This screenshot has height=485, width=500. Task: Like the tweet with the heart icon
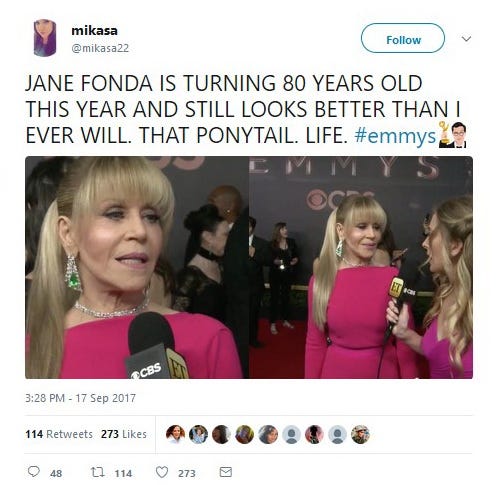click(162, 472)
